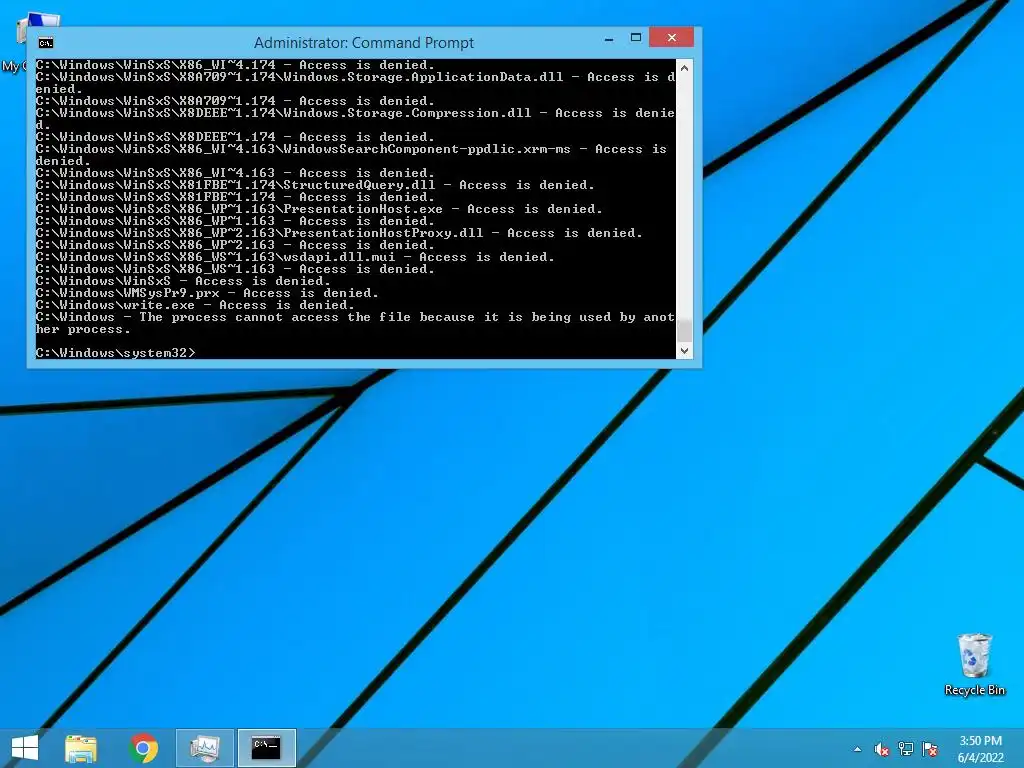Close the Administrator Command Prompt window
Image resolution: width=1024 pixels, height=768 pixels.
671,38
